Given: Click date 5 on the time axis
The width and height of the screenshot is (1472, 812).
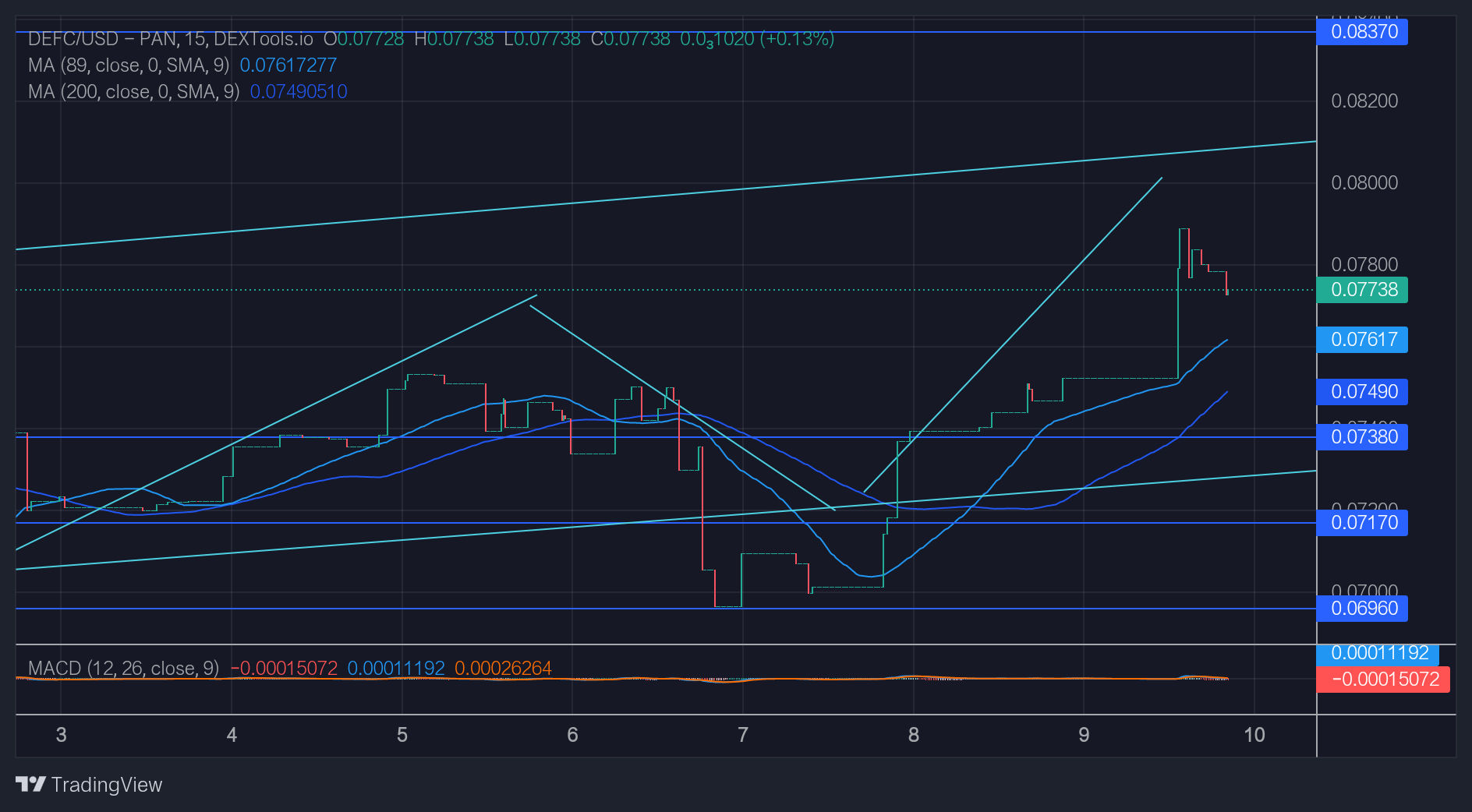Looking at the screenshot, I should point(402,735).
